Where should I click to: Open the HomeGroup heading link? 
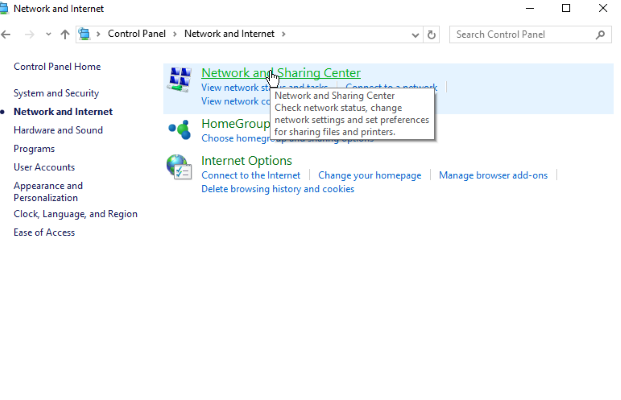[x=235, y=124]
